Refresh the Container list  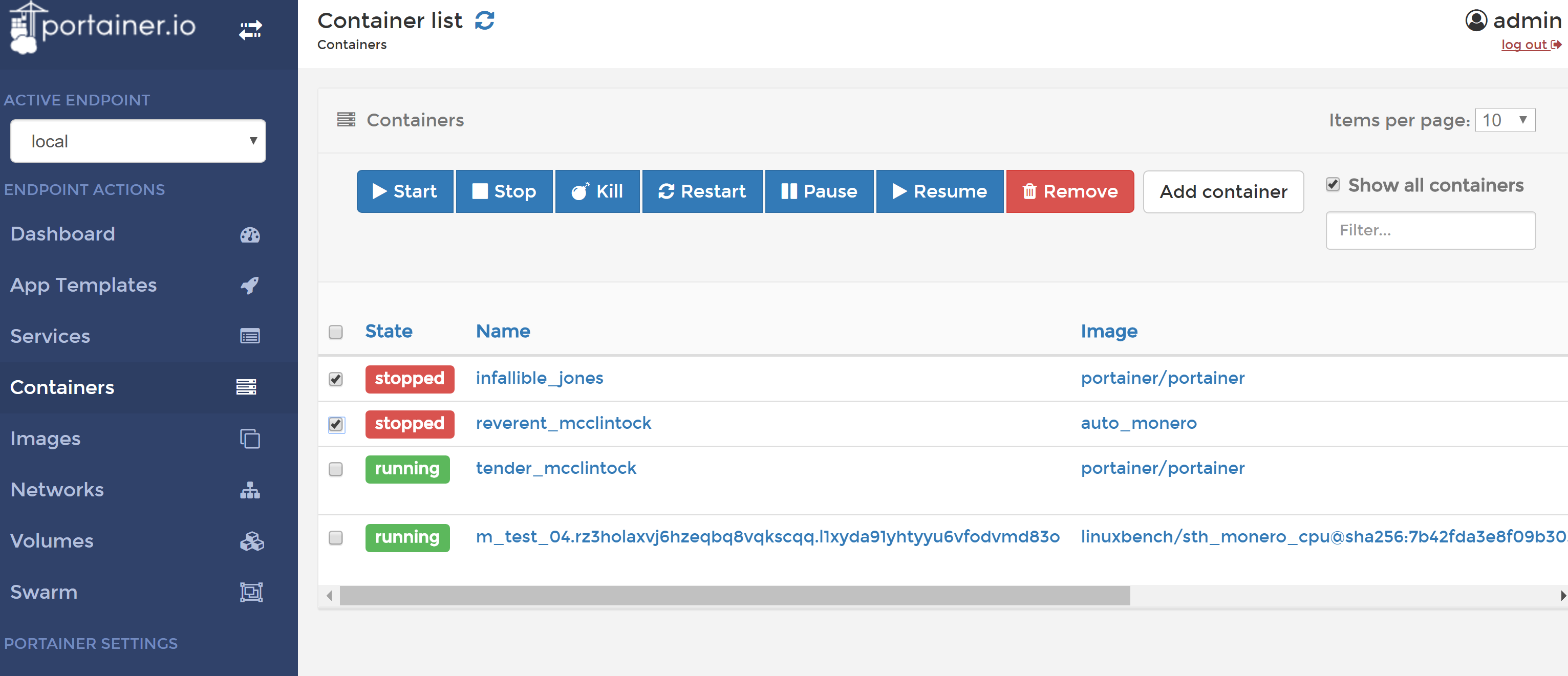pos(484,20)
